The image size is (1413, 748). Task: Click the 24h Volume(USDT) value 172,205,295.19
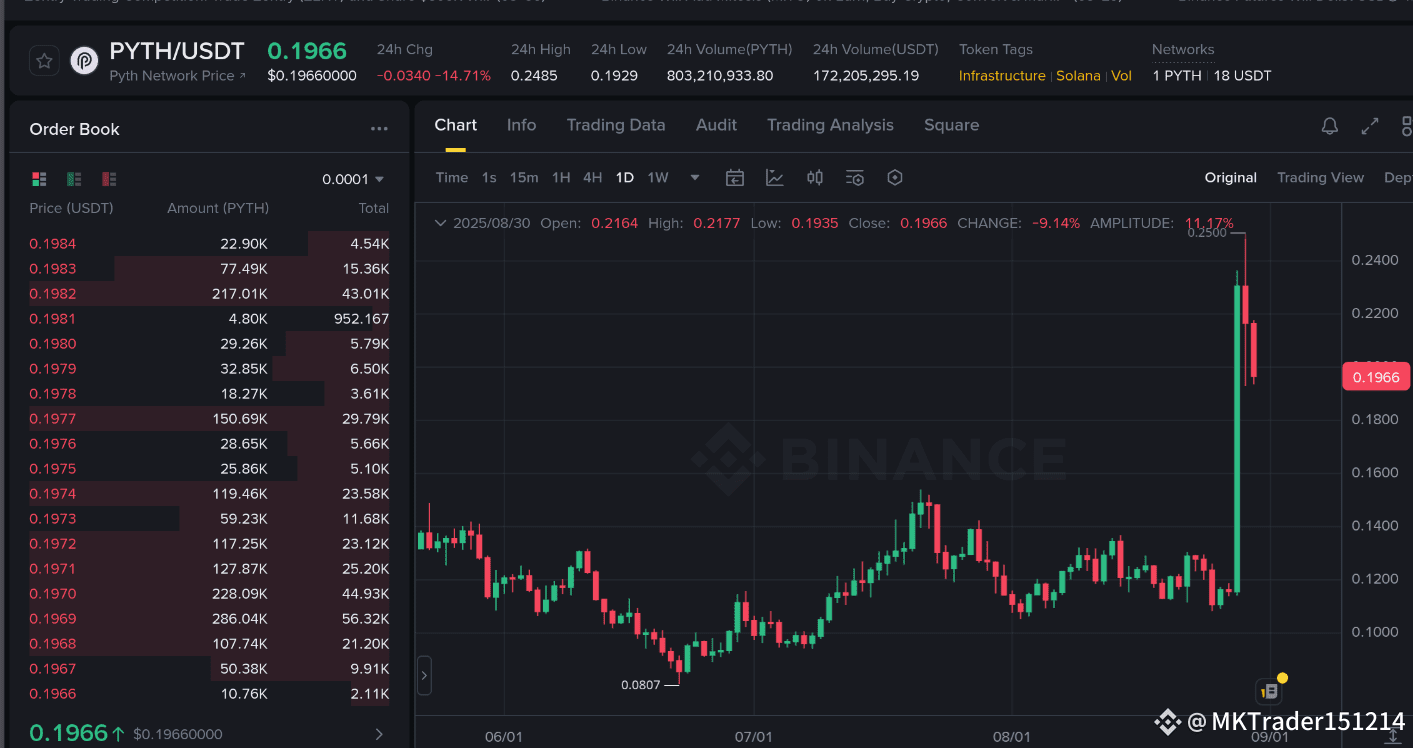[x=866, y=76]
